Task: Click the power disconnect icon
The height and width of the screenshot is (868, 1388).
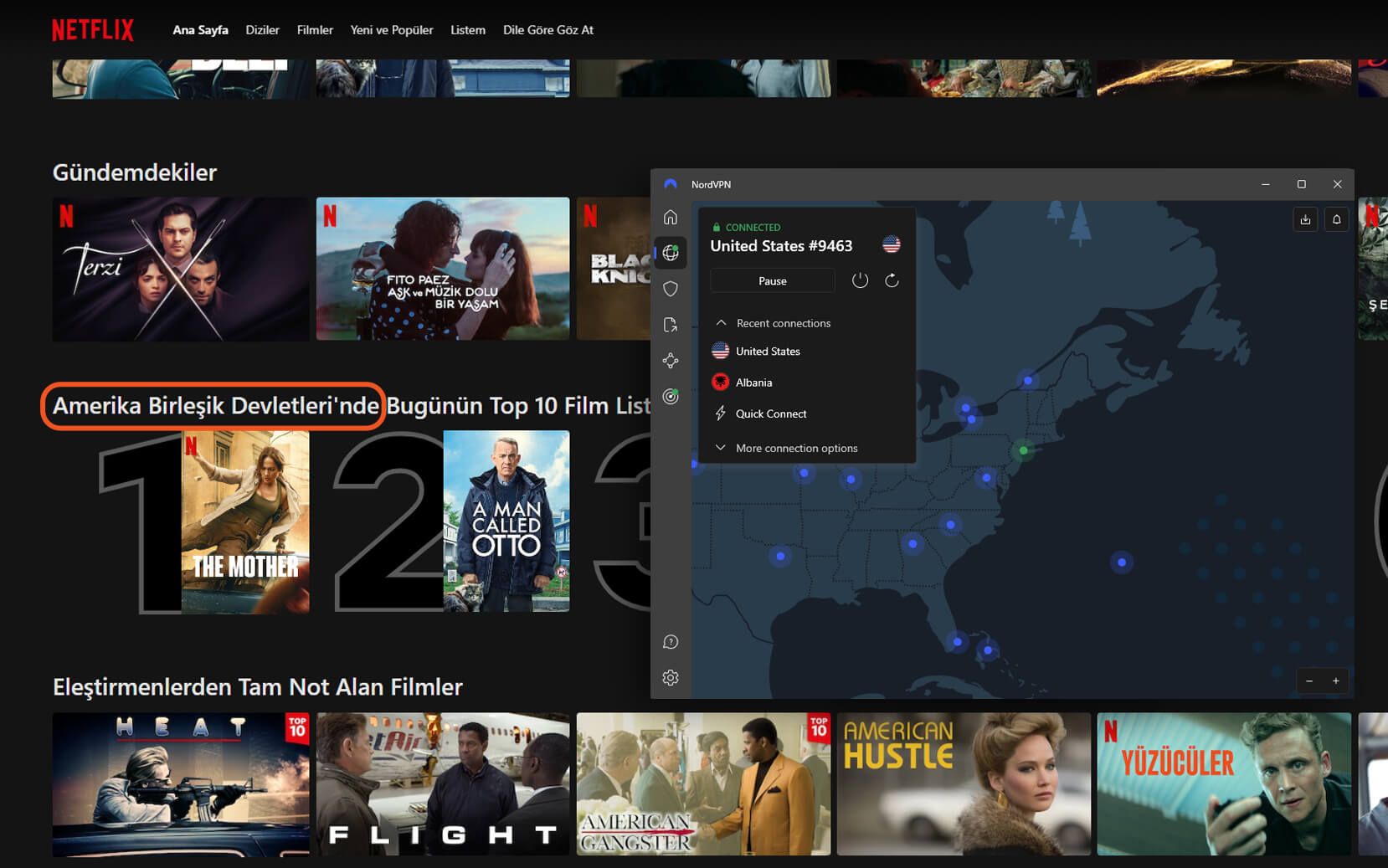Action: (x=860, y=280)
